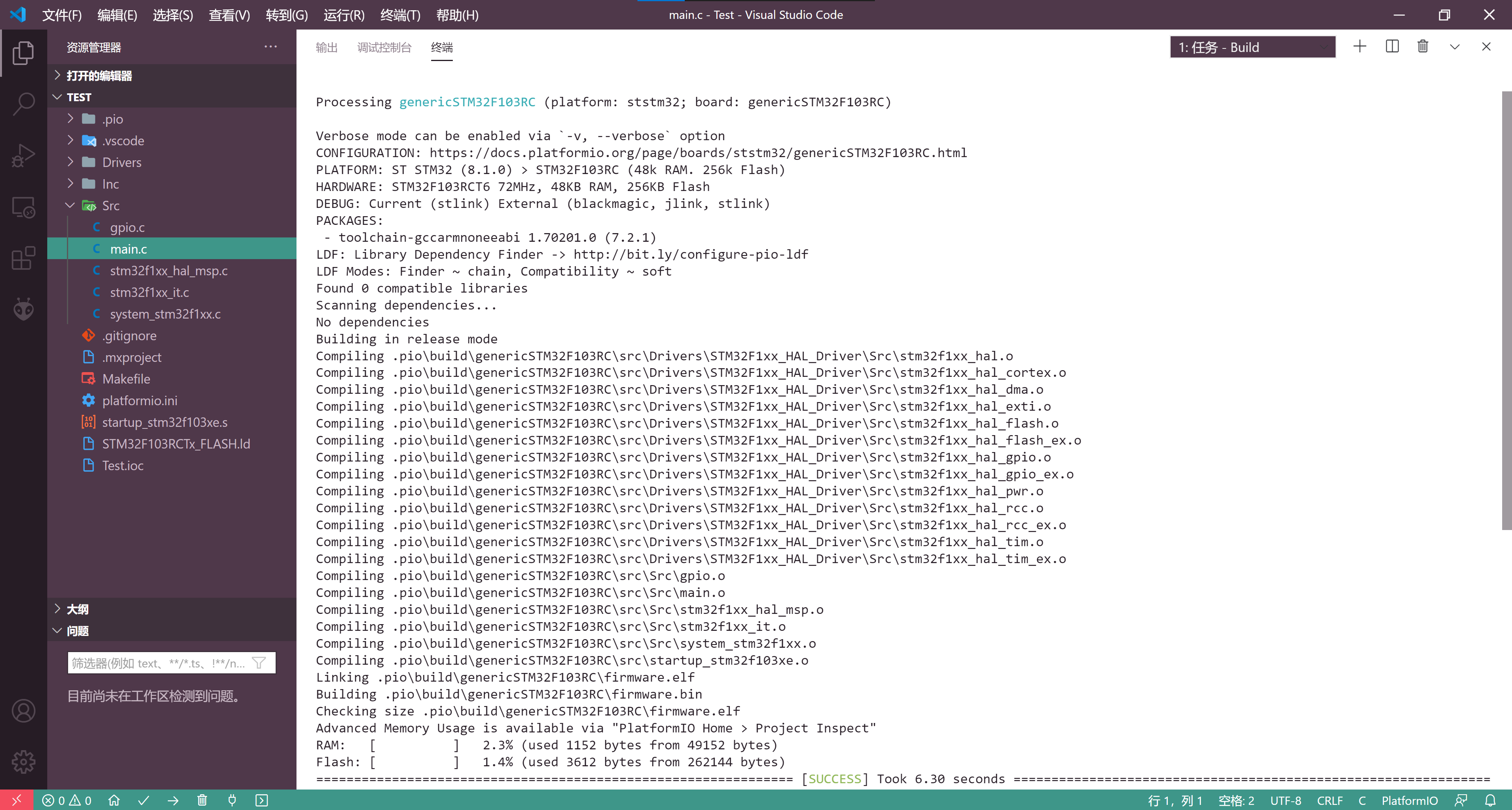Open the Run and Debug view
Image resolution: width=1512 pixels, height=810 pixels.
coord(24,156)
